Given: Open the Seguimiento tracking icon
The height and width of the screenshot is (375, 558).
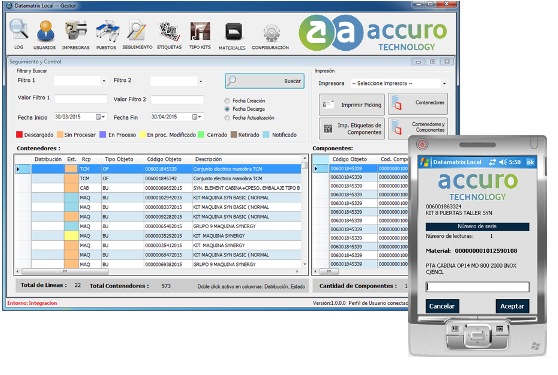Looking at the screenshot, I should [137, 31].
